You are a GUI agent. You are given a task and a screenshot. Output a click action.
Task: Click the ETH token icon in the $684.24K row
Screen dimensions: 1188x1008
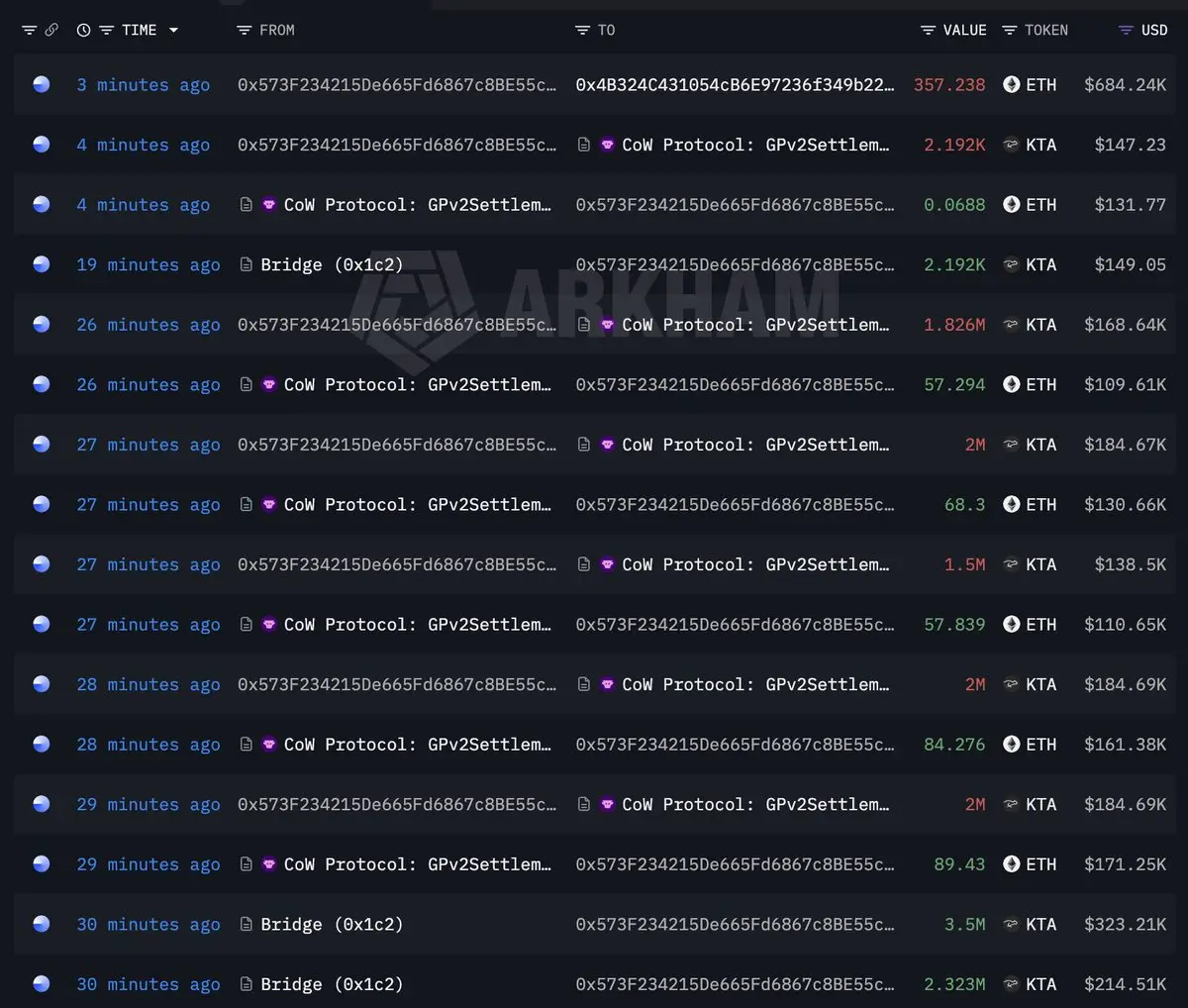point(1011,84)
